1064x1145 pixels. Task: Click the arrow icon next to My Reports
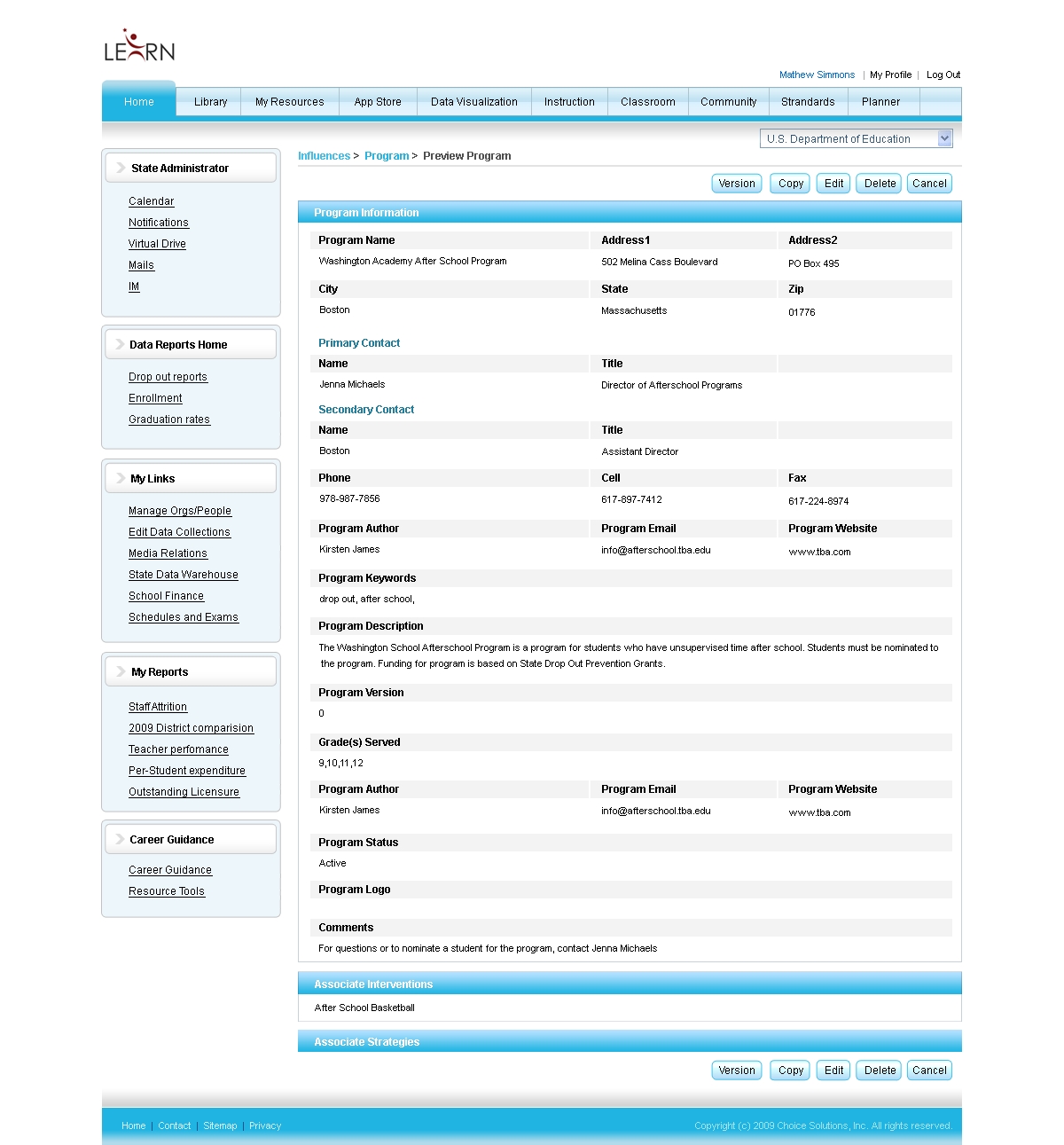(121, 671)
